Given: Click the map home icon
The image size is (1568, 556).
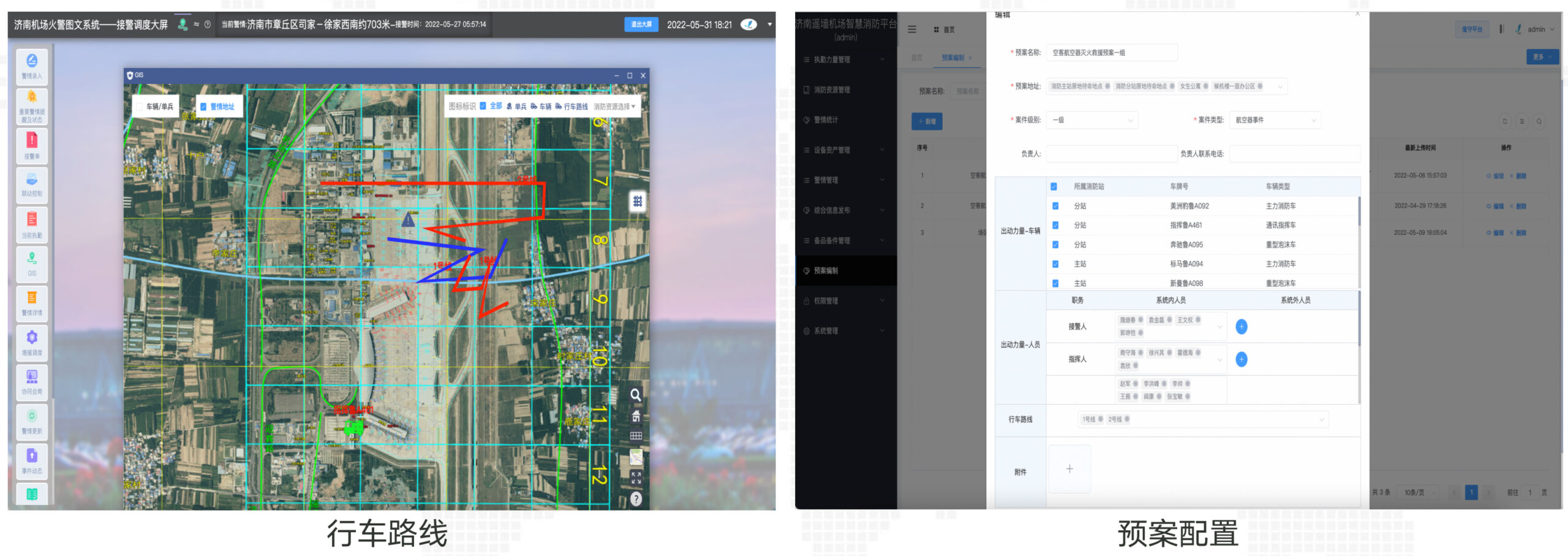Looking at the screenshot, I should (636, 416).
